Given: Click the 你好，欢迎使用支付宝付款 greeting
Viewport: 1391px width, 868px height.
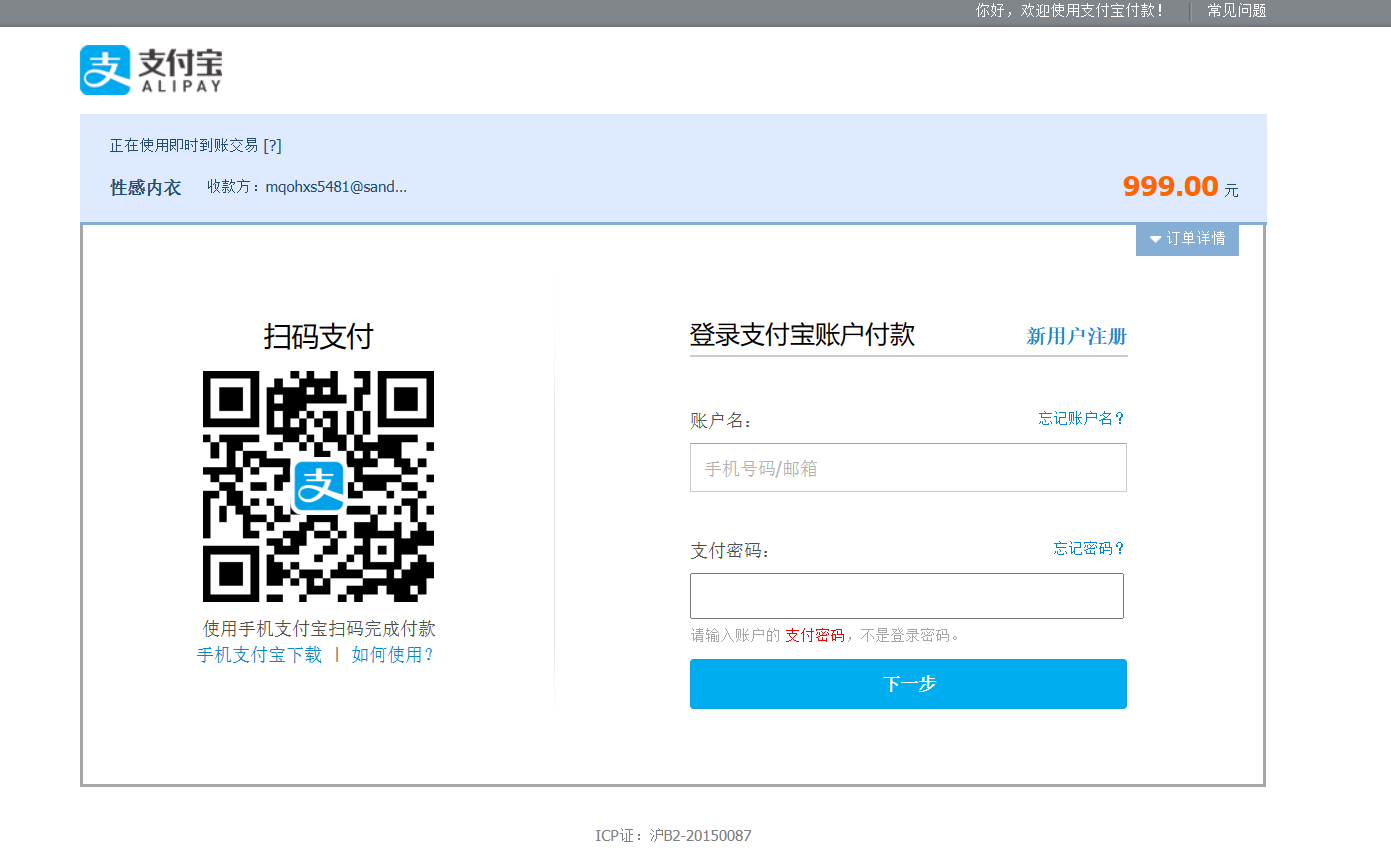Looking at the screenshot, I should 1070,11.
